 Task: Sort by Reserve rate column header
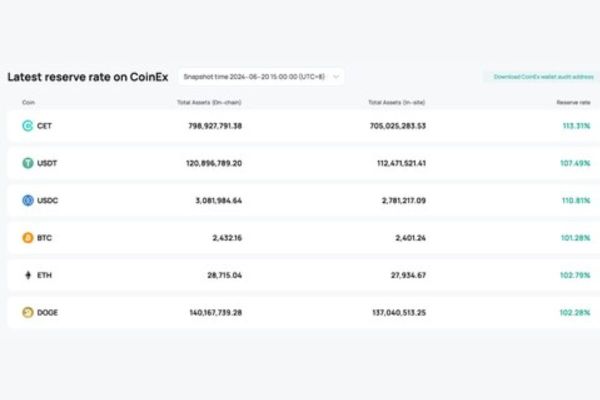coord(573,102)
